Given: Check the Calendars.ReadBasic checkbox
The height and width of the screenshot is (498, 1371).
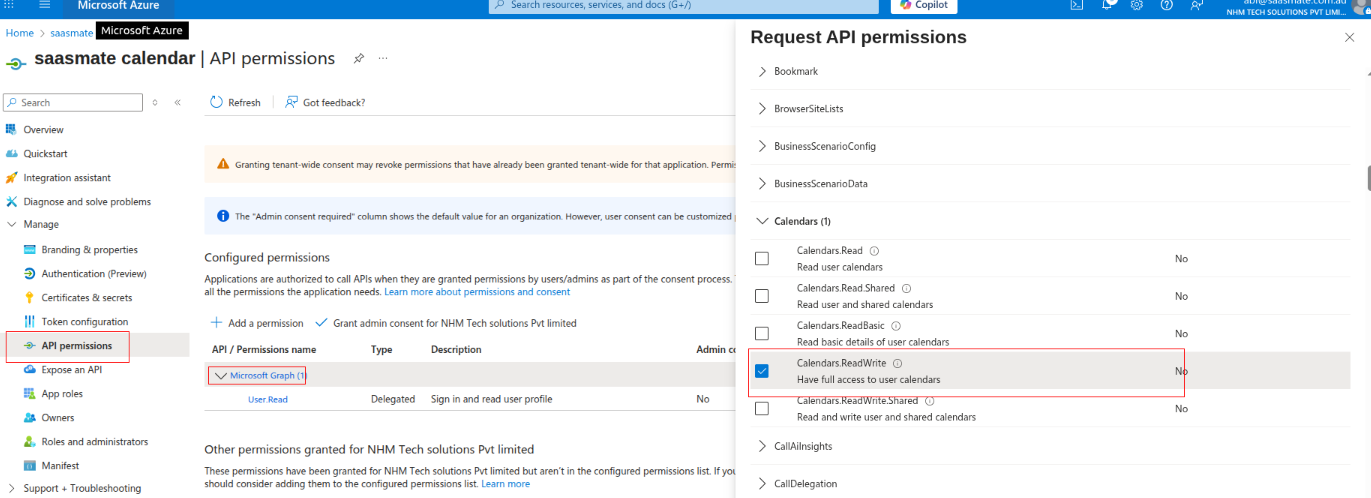Looking at the screenshot, I should click(762, 334).
